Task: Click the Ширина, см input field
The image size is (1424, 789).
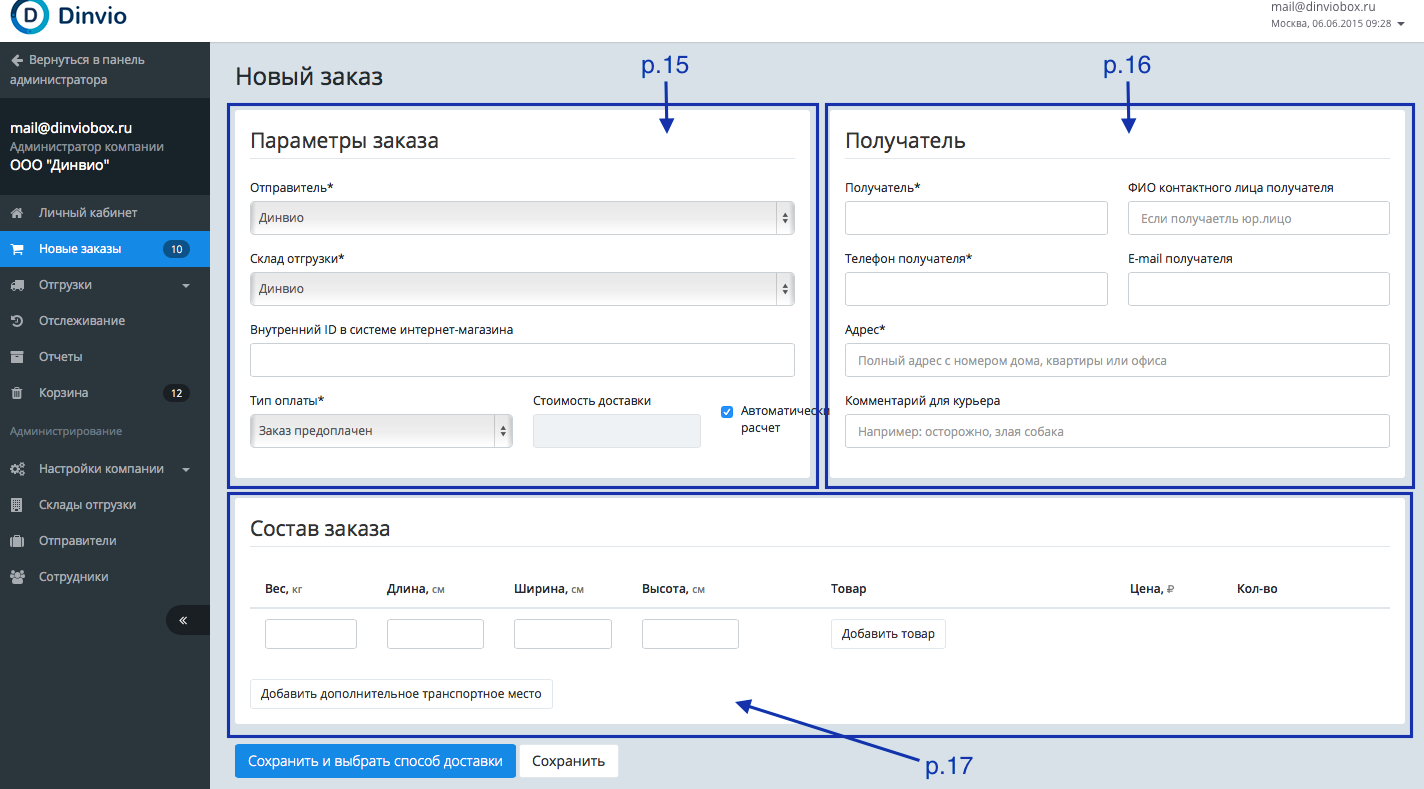Action: click(x=563, y=634)
